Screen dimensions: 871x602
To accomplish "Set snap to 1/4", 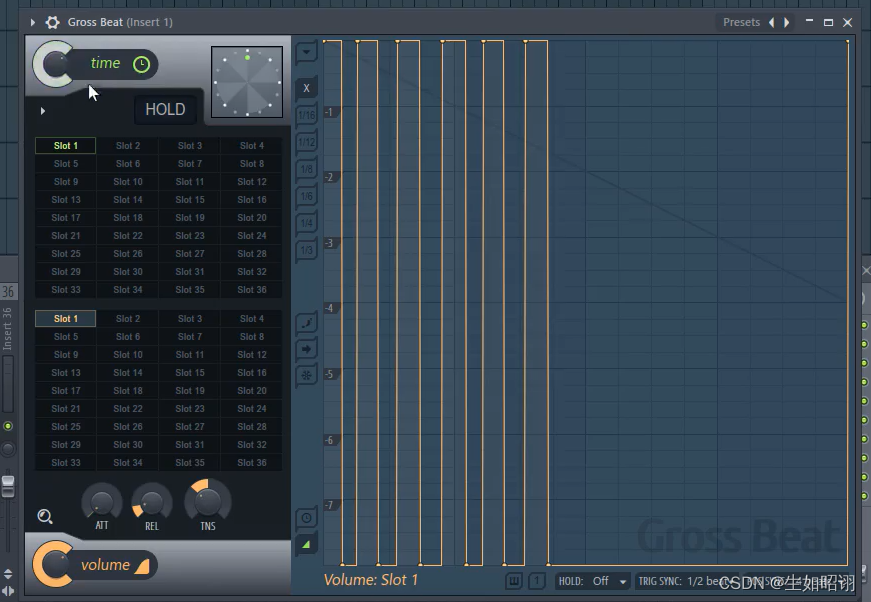I will [306, 223].
